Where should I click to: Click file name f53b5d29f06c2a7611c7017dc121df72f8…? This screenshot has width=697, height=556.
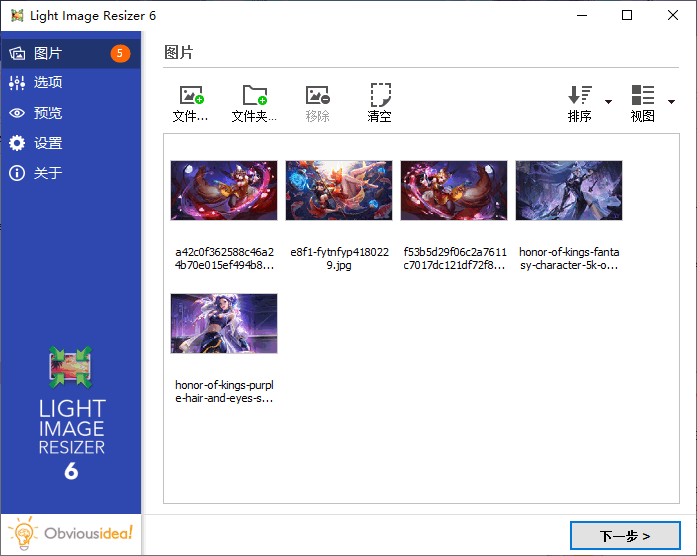tap(454, 259)
